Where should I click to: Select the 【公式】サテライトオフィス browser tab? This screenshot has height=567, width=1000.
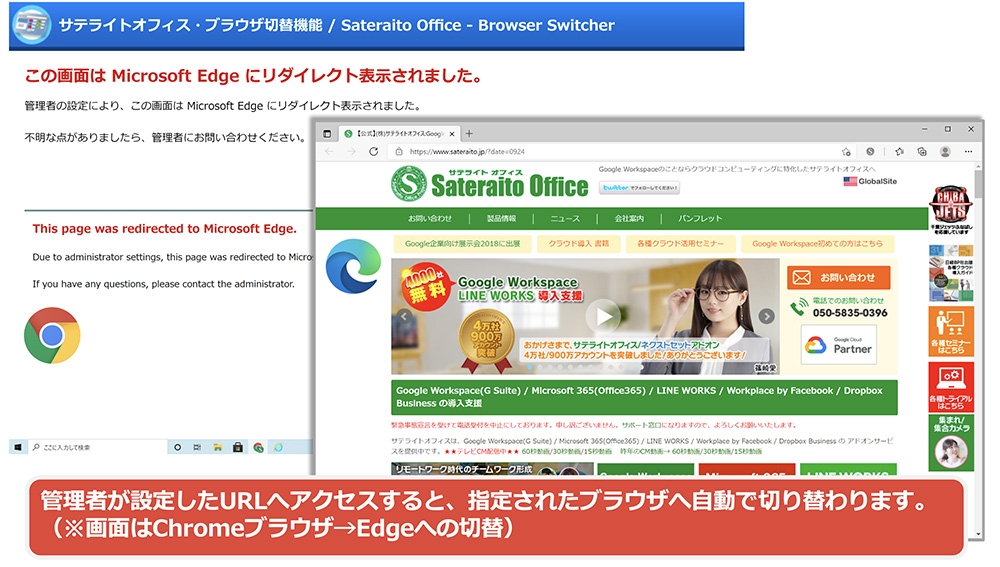399,134
